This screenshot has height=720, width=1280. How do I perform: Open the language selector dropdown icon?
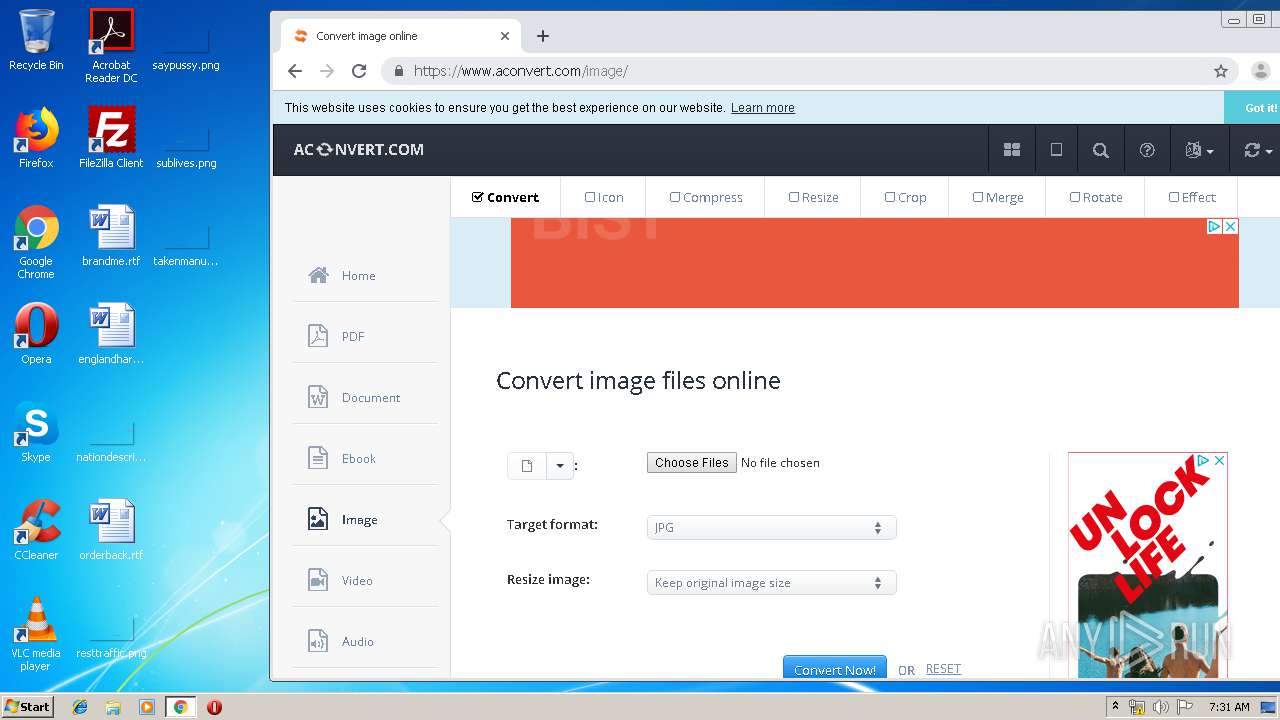[x=1199, y=150]
